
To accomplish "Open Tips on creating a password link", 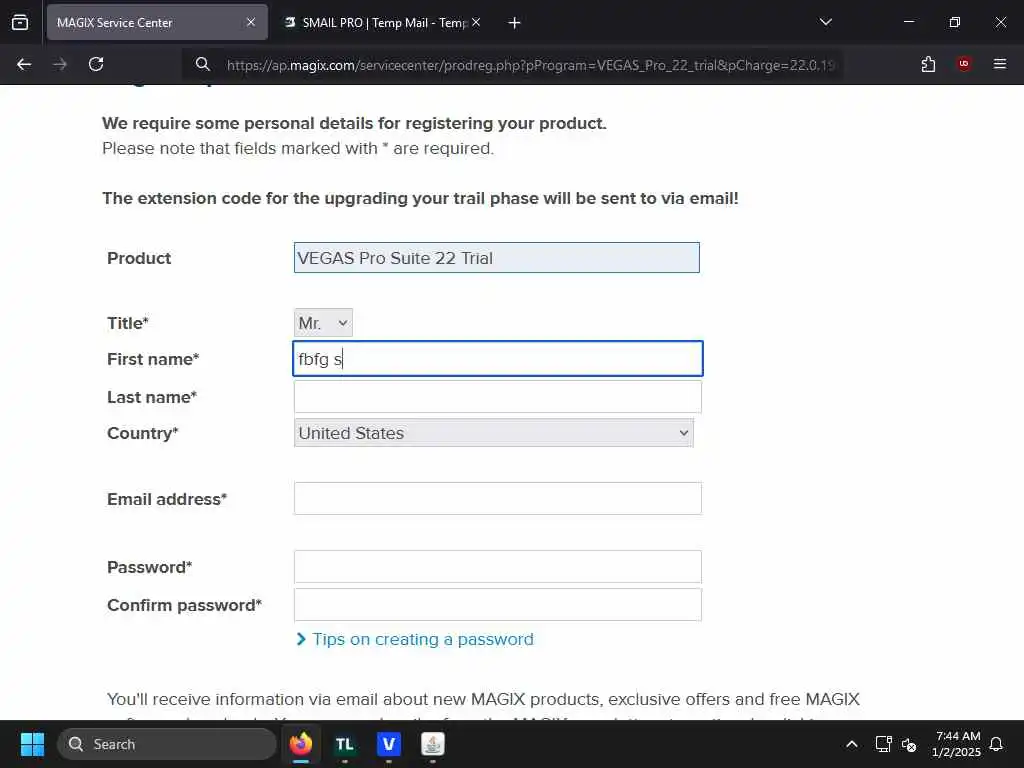I will coord(423,639).
